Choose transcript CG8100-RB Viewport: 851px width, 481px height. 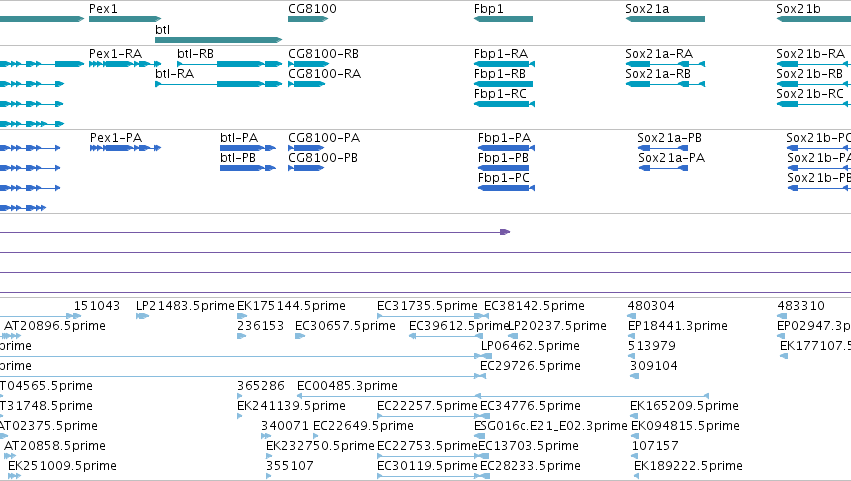[323, 54]
